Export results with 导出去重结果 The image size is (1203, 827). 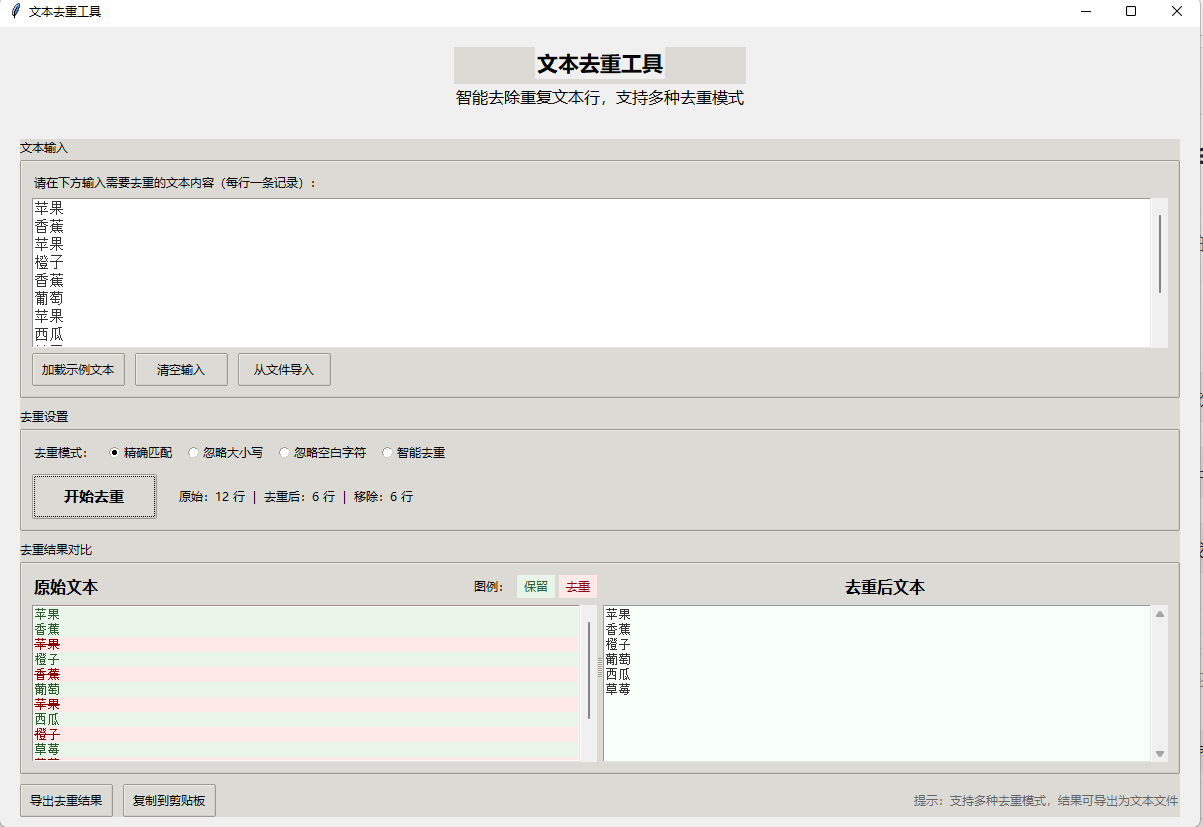click(66, 800)
